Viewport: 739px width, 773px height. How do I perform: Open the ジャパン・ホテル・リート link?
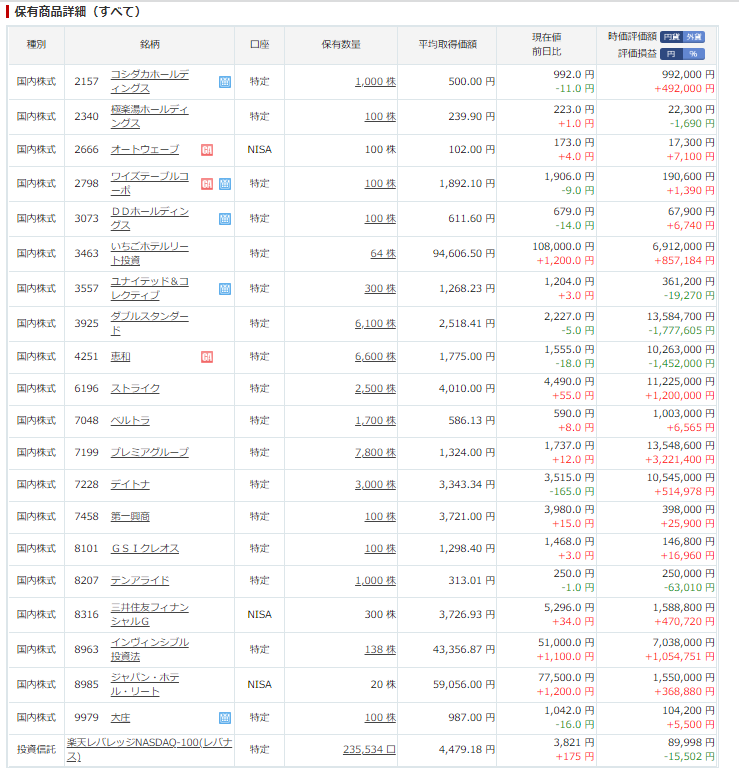pos(145,685)
